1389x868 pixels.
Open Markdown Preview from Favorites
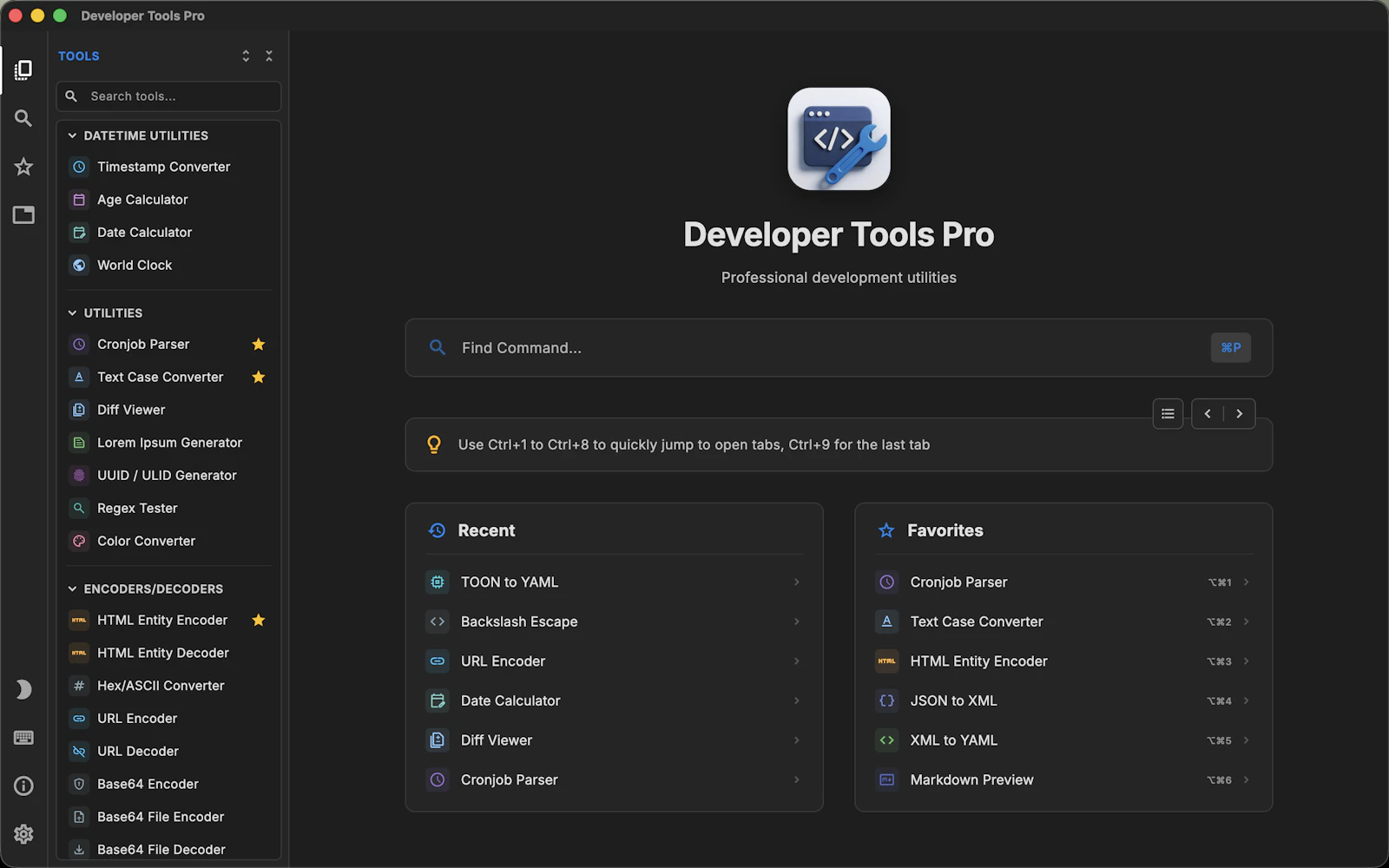coord(1063,779)
